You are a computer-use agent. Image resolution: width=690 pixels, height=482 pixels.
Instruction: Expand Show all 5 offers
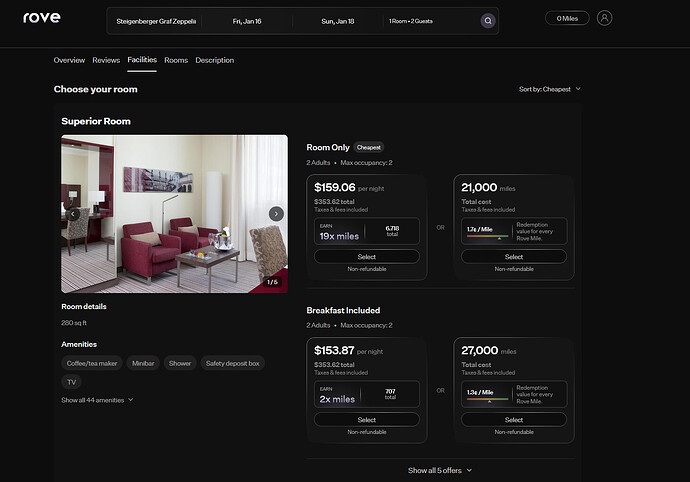coord(440,470)
